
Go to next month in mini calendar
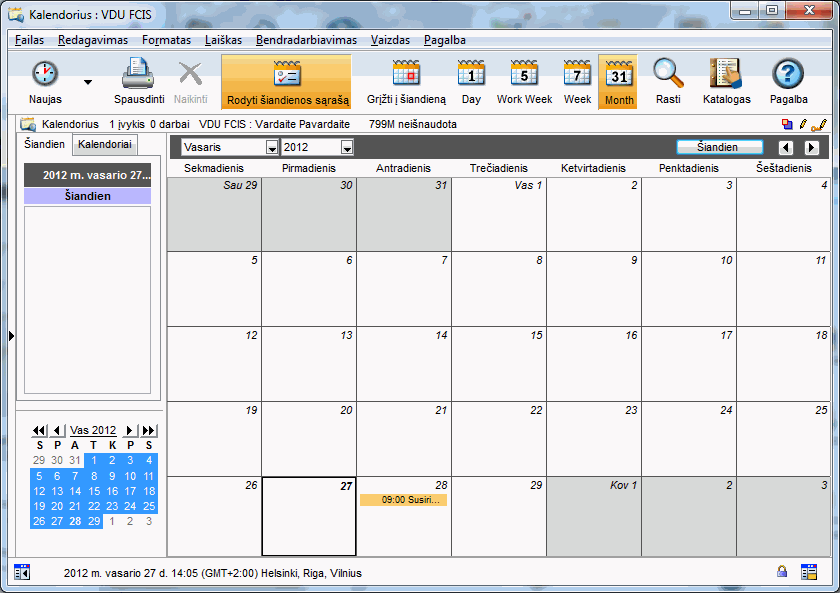129,430
